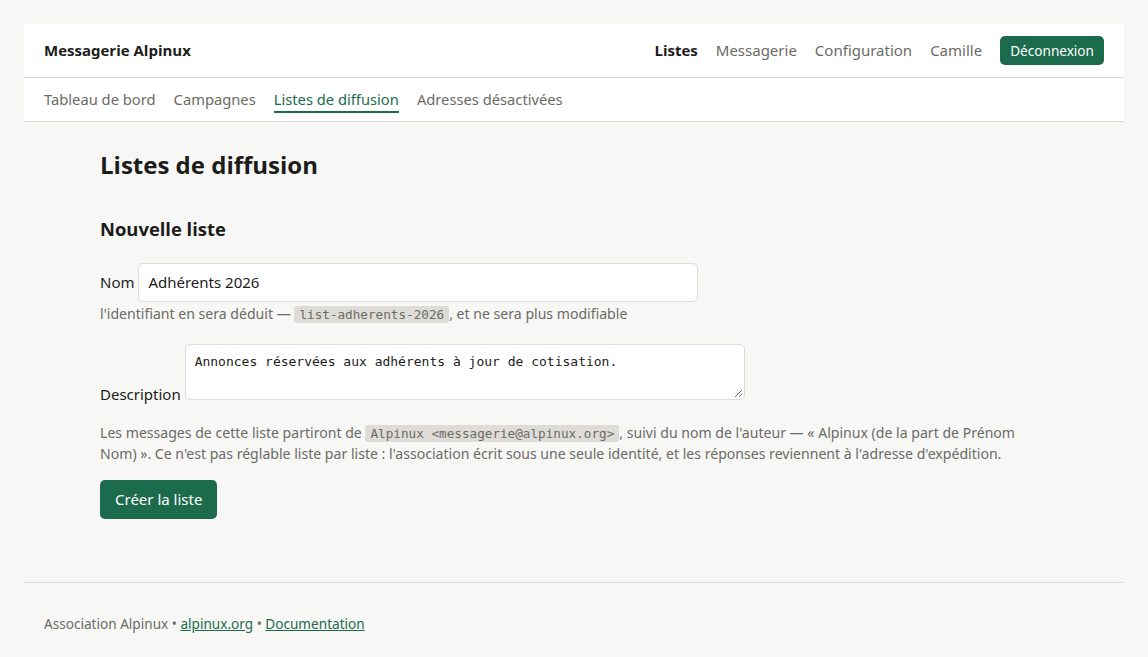Grab the Description textarea resize handle
This screenshot has width=1148, height=657.
click(739, 394)
